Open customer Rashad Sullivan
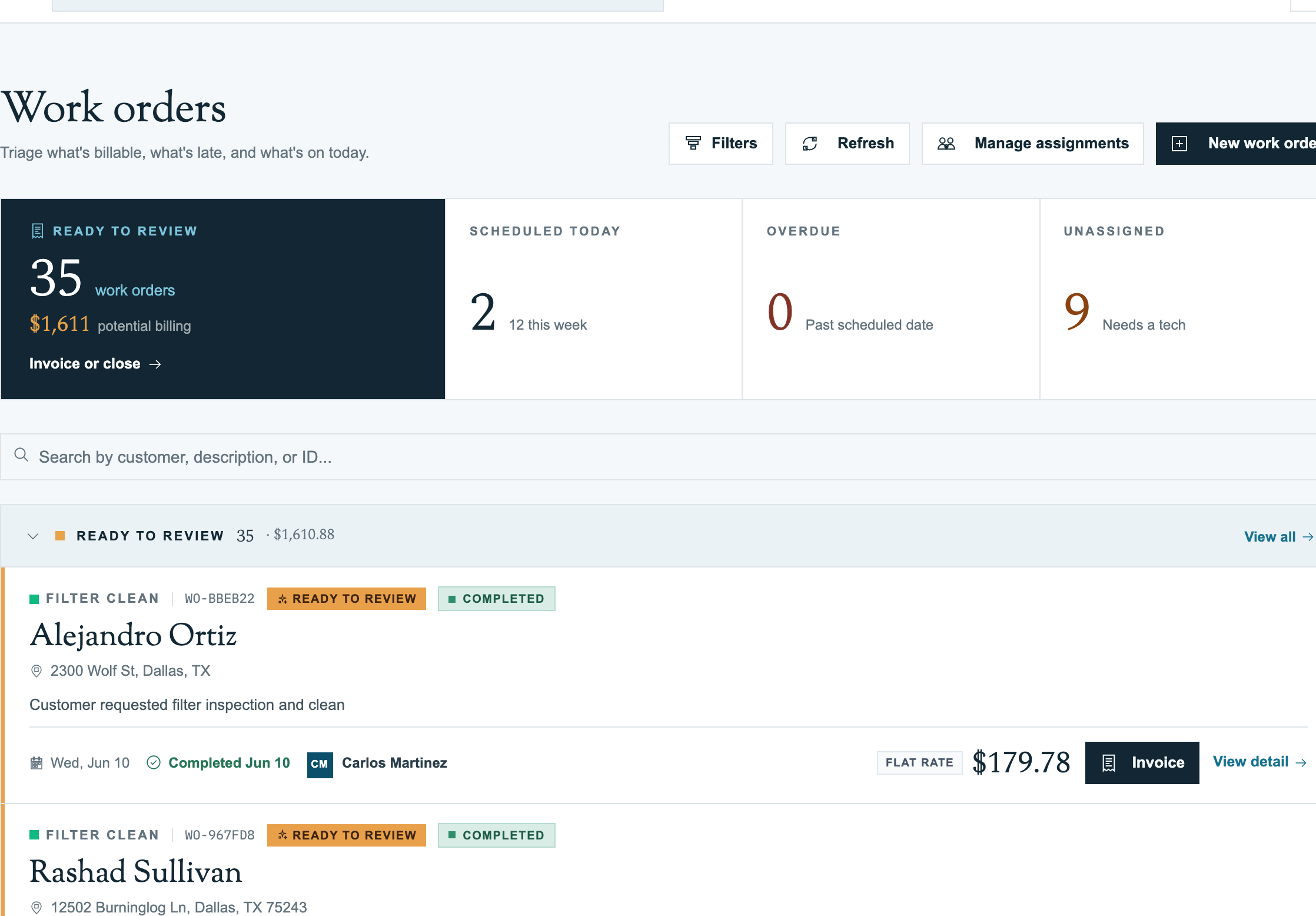The image size is (1316, 916). pos(136,872)
